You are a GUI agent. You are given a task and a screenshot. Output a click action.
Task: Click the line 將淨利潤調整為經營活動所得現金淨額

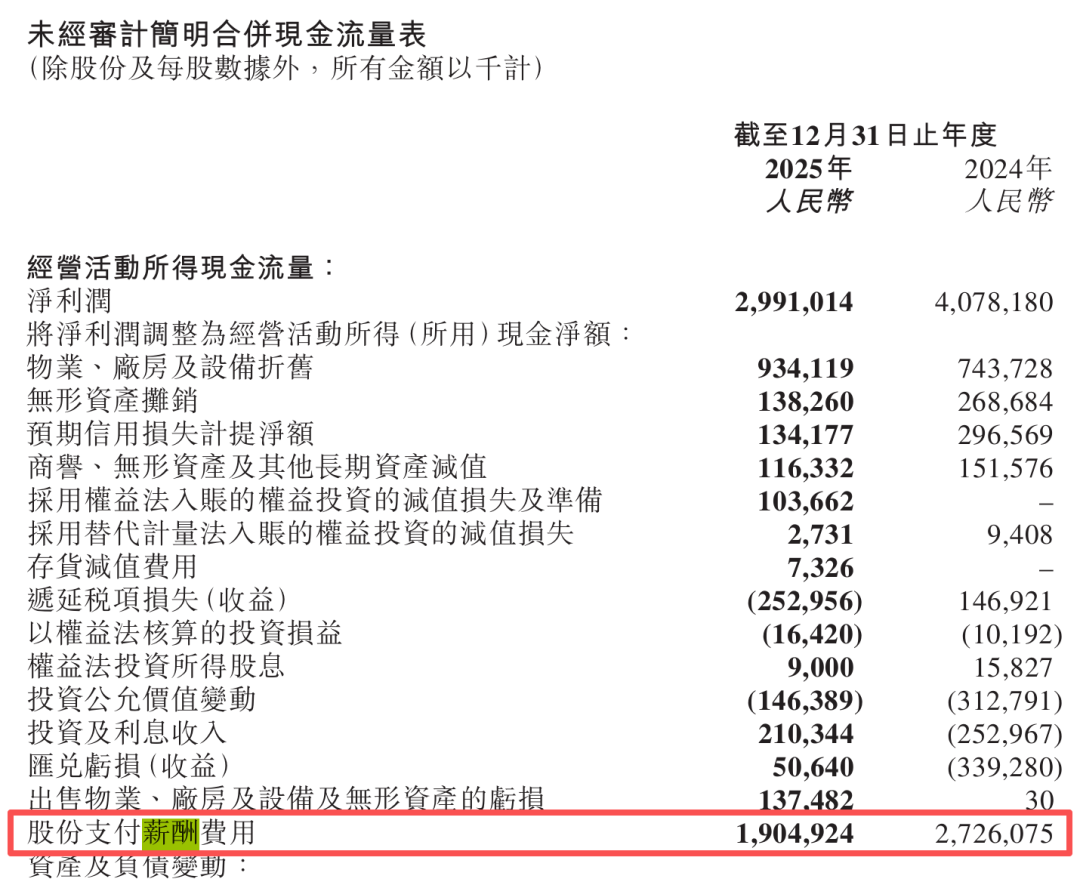329,334
